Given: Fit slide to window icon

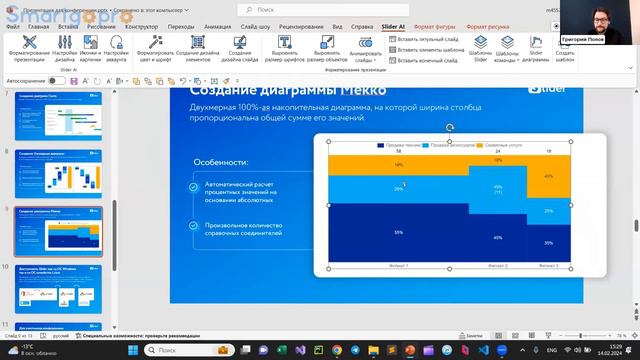Looking at the screenshot, I should [635, 336].
